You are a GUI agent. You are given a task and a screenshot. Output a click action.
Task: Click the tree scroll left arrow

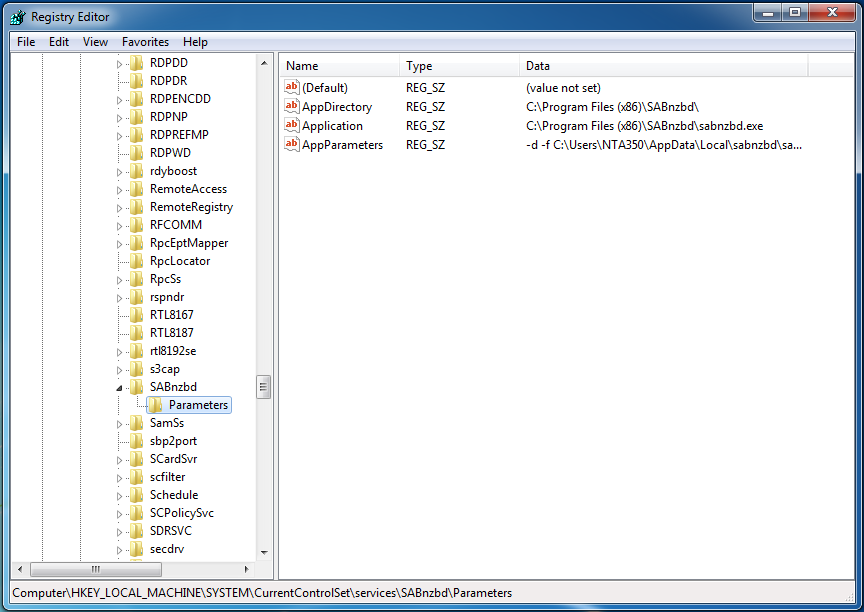[x=20, y=569]
